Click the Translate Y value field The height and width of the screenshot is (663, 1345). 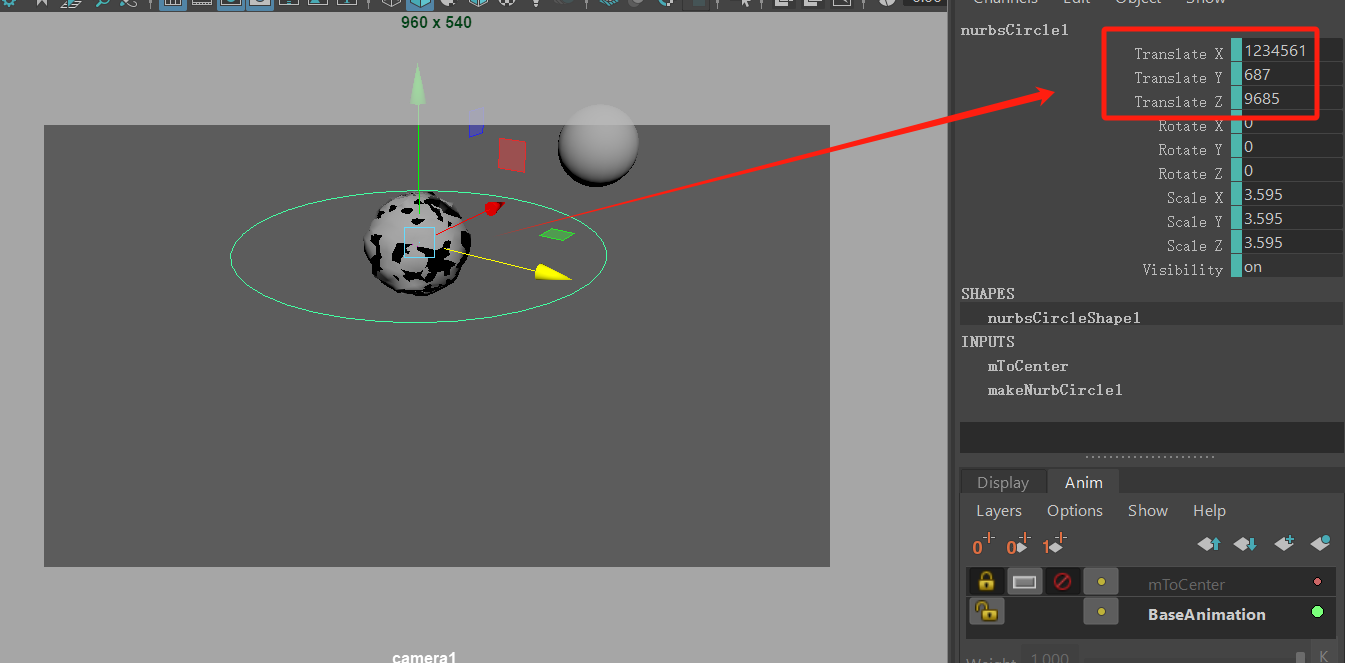click(1292, 74)
